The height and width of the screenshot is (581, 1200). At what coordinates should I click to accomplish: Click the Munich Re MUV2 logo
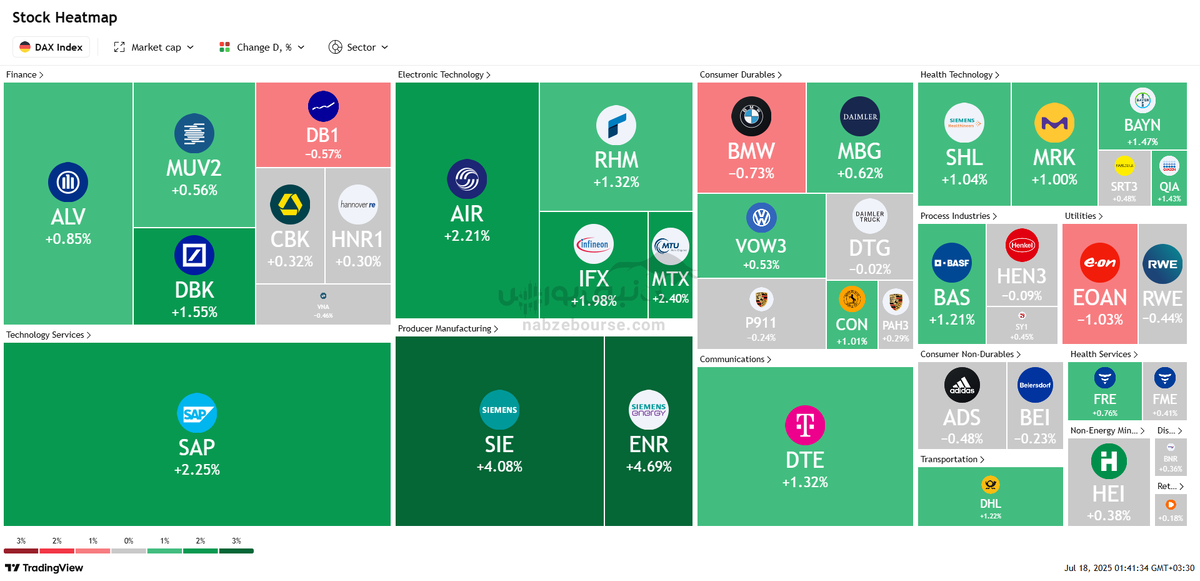point(194,134)
